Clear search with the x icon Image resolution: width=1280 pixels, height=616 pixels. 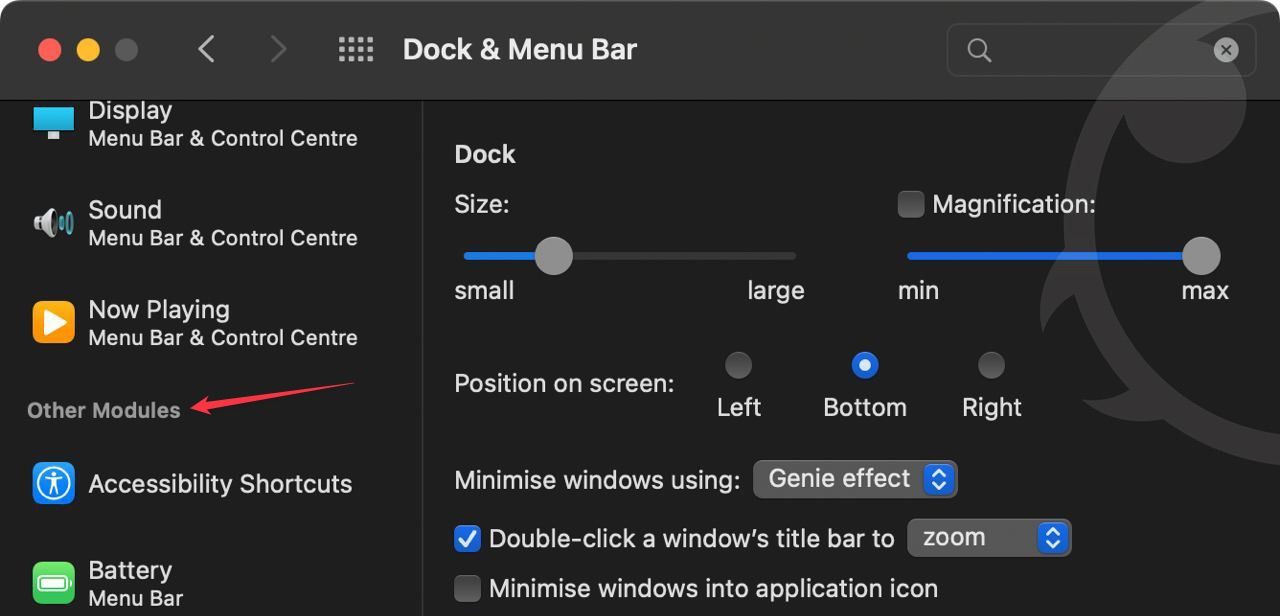click(1226, 50)
